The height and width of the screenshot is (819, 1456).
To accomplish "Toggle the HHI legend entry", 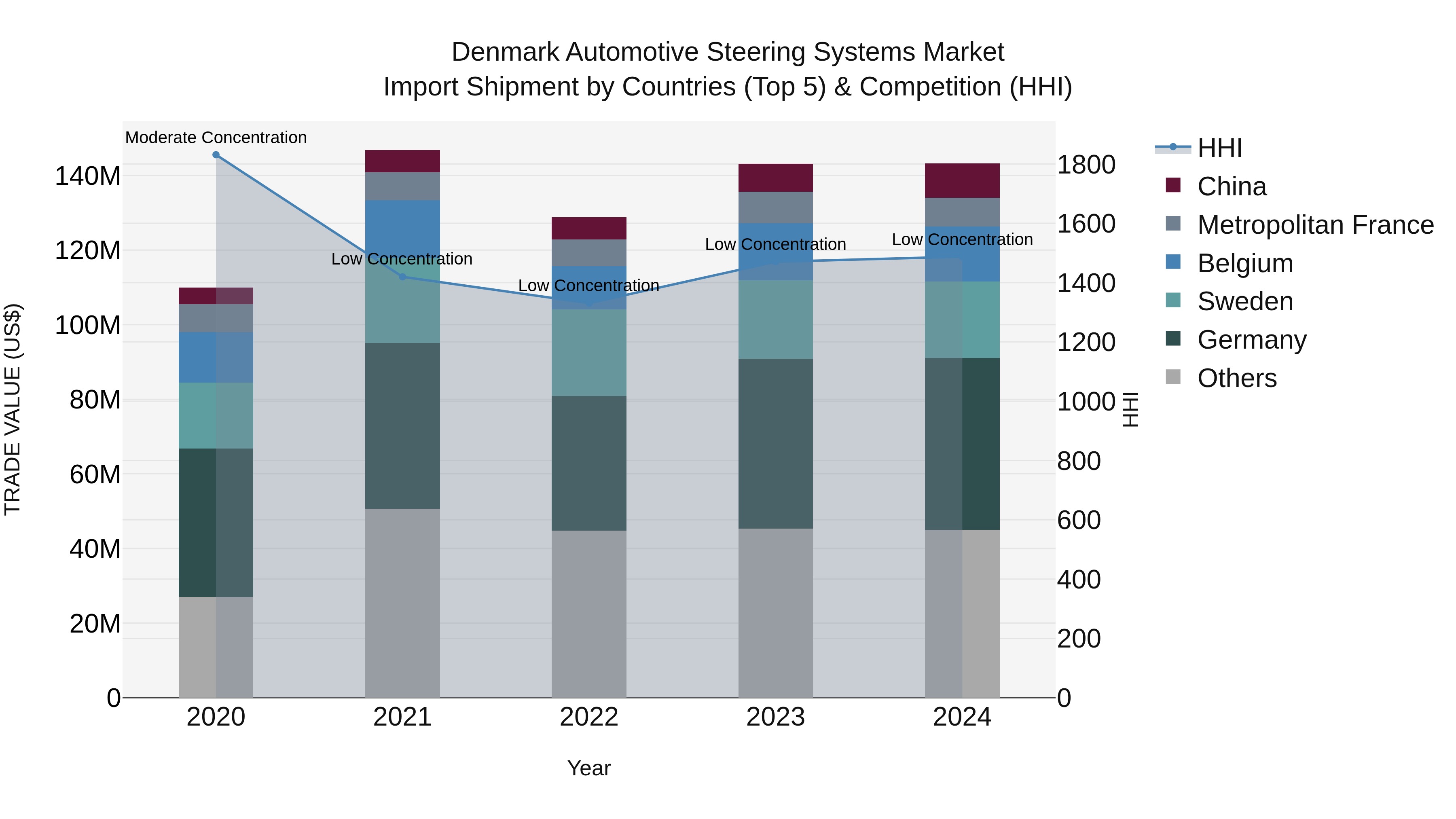I will pyautogui.click(x=1198, y=148).
